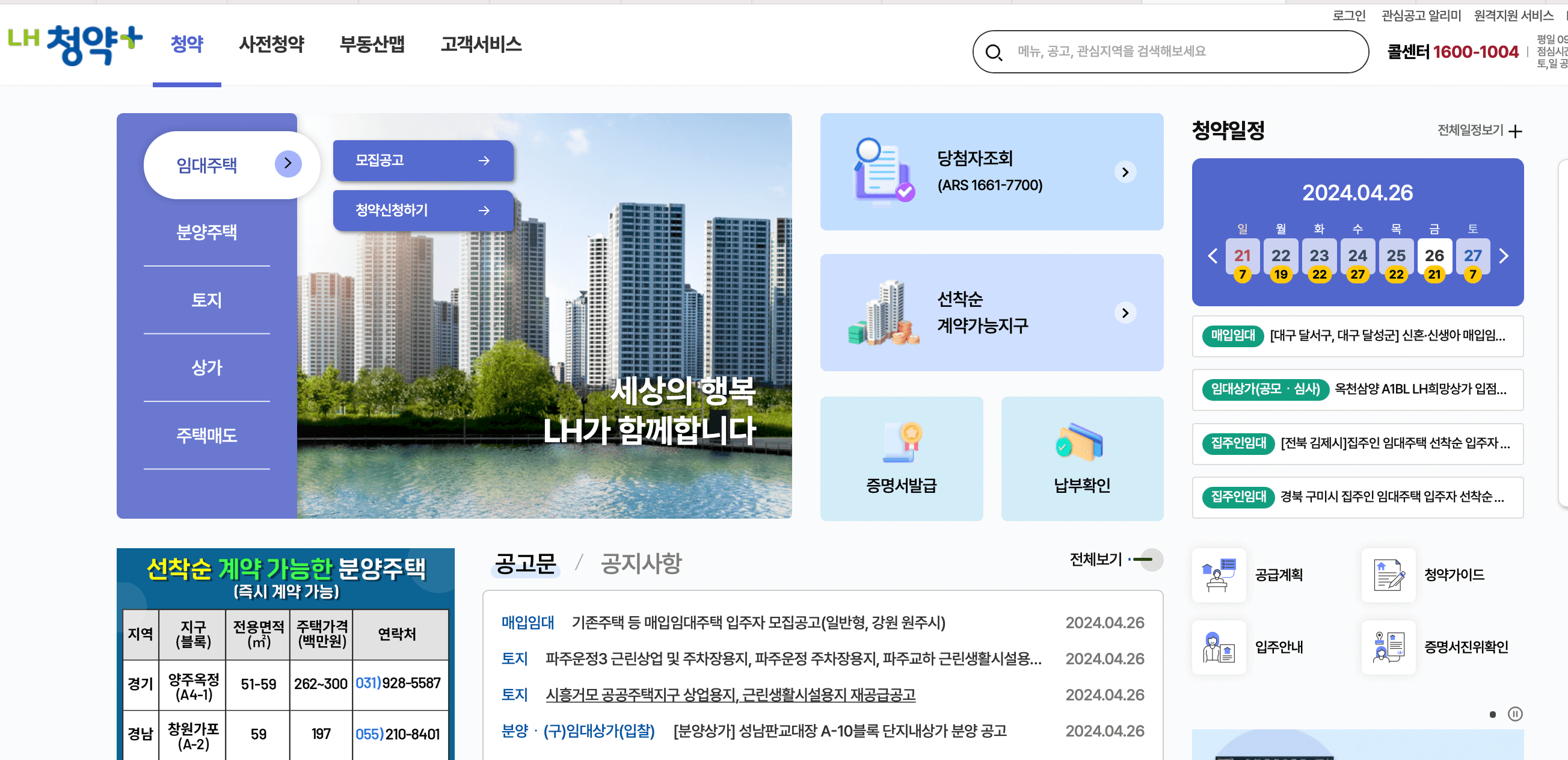
Task: Click the 공급계획 icon
Action: (x=1218, y=575)
